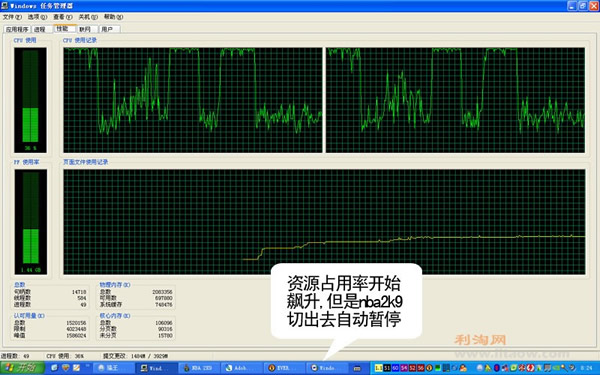
Task: Click the 可用数 value under 物理内存
Action: pyautogui.click(x=163, y=298)
